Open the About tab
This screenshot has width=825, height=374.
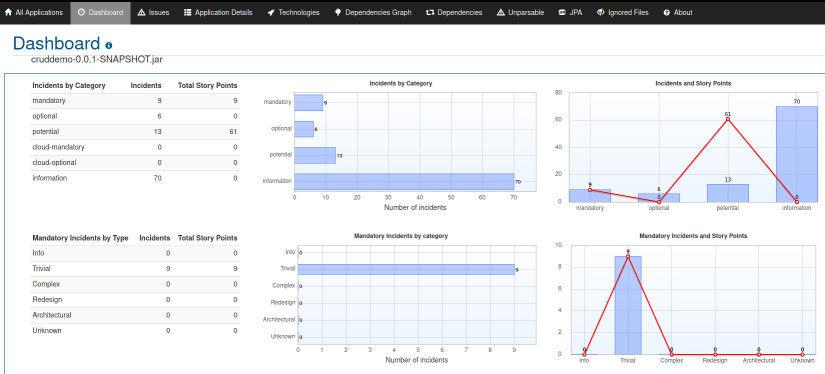click(678, 12)
